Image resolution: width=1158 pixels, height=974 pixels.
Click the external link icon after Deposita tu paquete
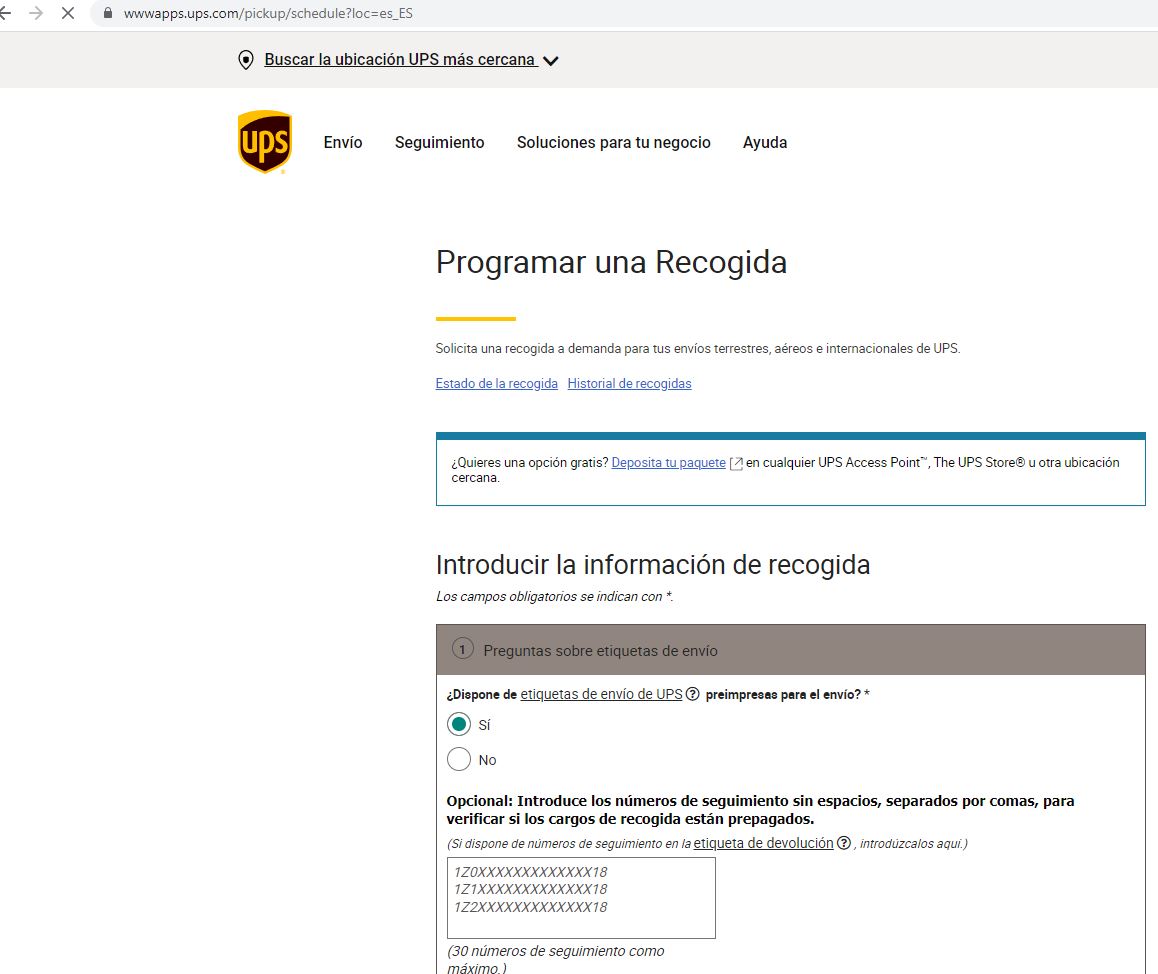point(736,463)
